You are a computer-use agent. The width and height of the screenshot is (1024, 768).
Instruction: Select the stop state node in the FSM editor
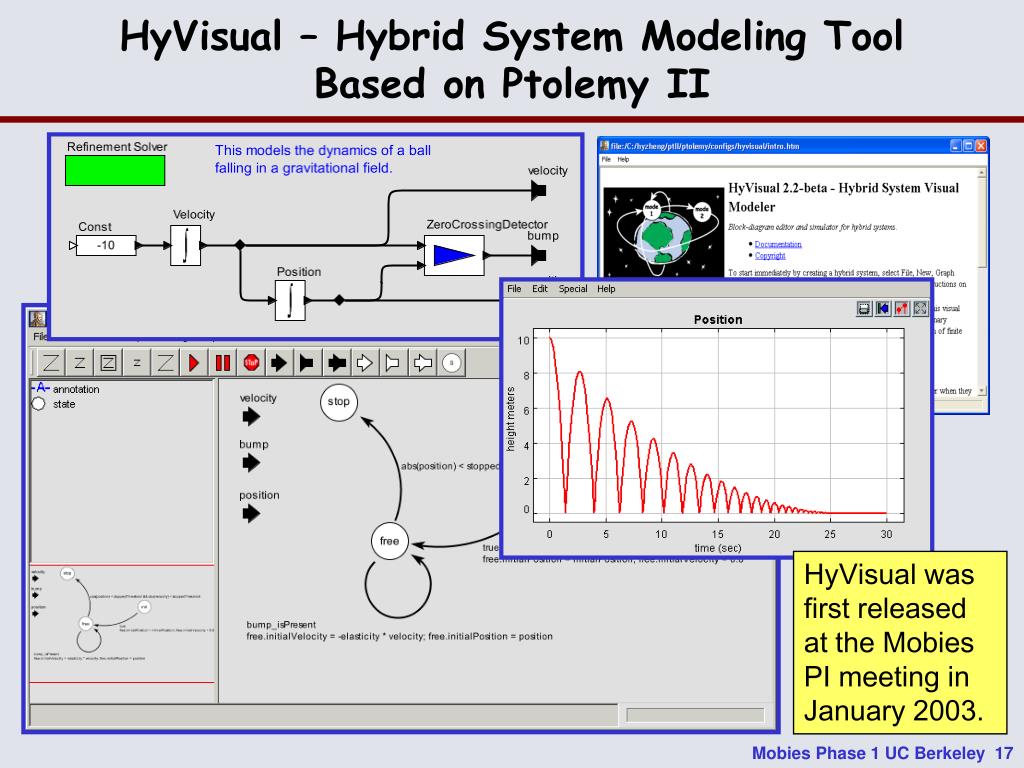click(x=339, y=402)
